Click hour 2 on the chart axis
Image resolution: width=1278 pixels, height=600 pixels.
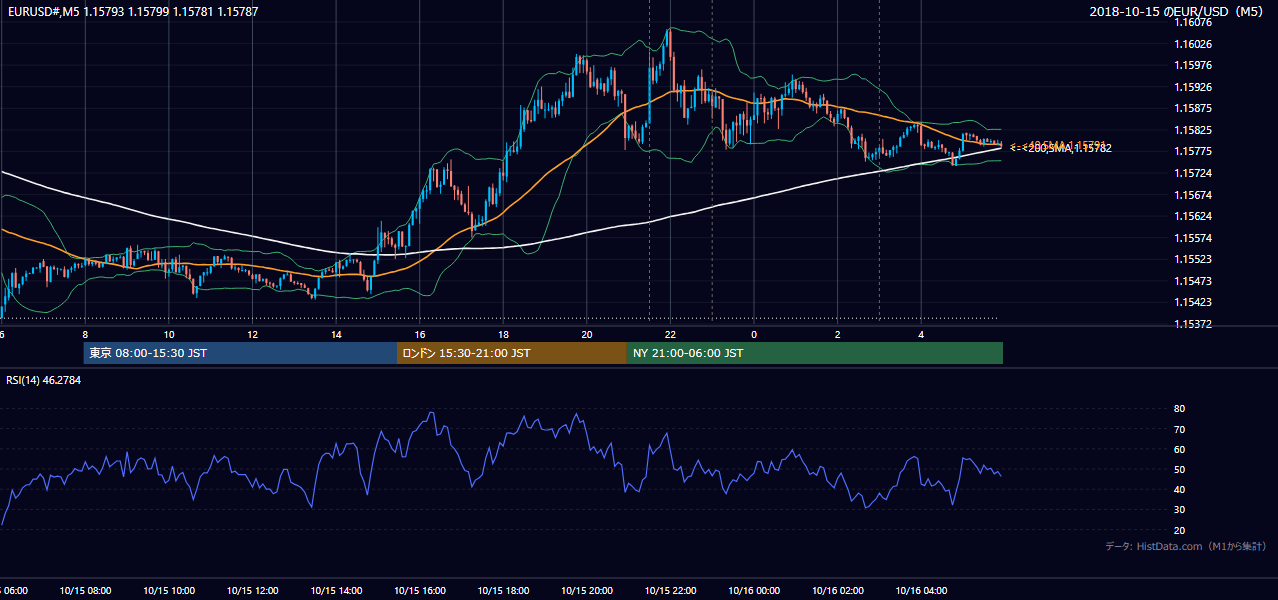838,334
